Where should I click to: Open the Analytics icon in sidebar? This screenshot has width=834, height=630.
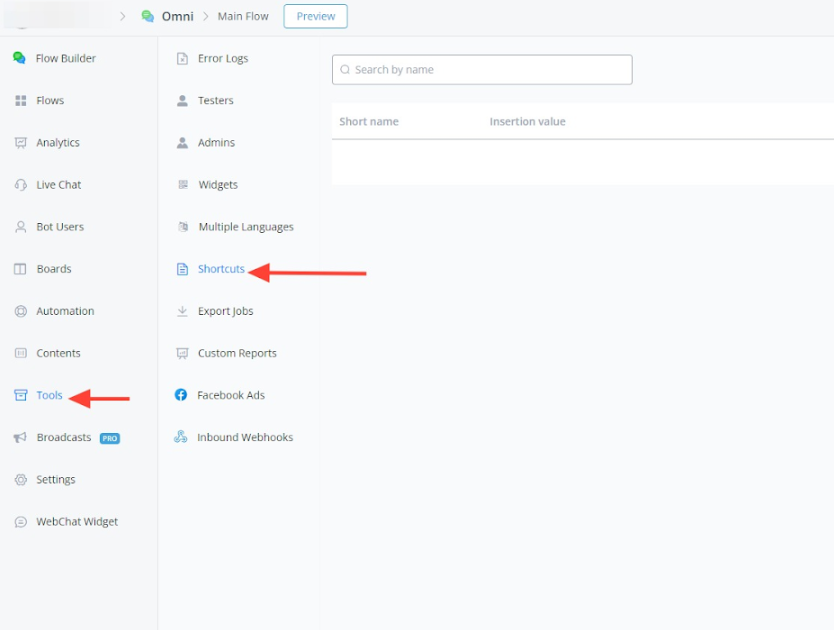[20, 143]
